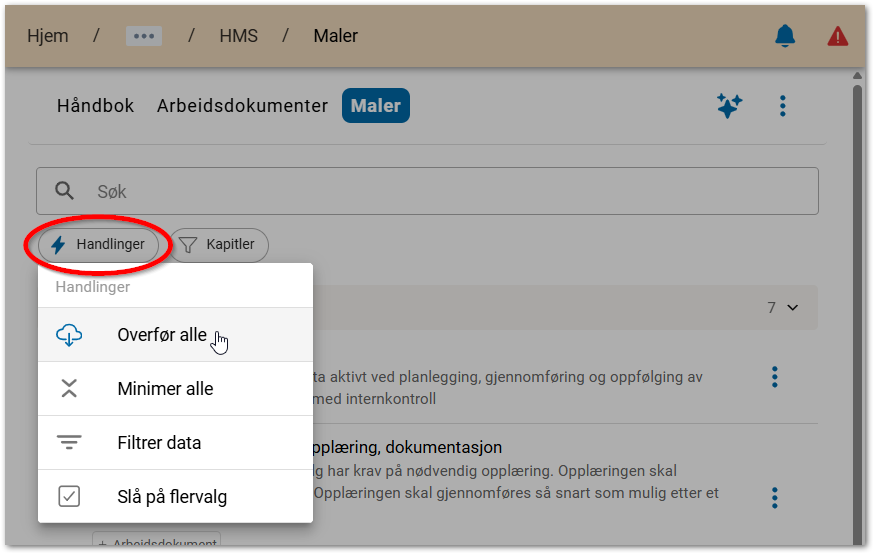Viewport: 874px width, 554px height.
Task: Open the three-dot menu beside the tabs
Action: 783,106
